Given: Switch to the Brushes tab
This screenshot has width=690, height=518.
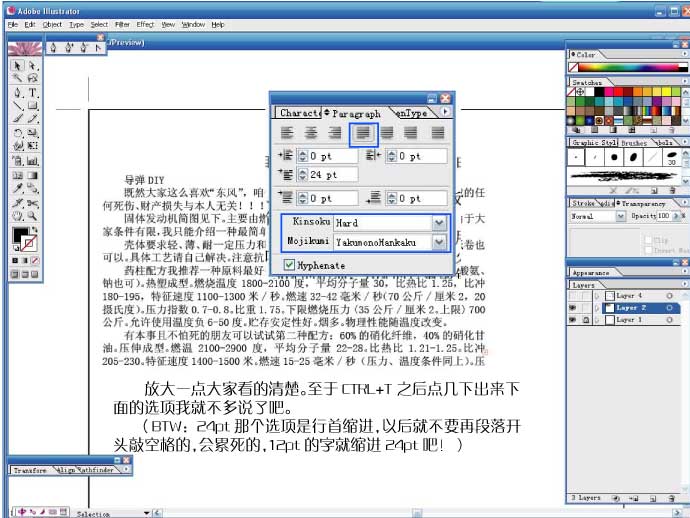Looking at the screenshot, I should [x=634, y=143].
